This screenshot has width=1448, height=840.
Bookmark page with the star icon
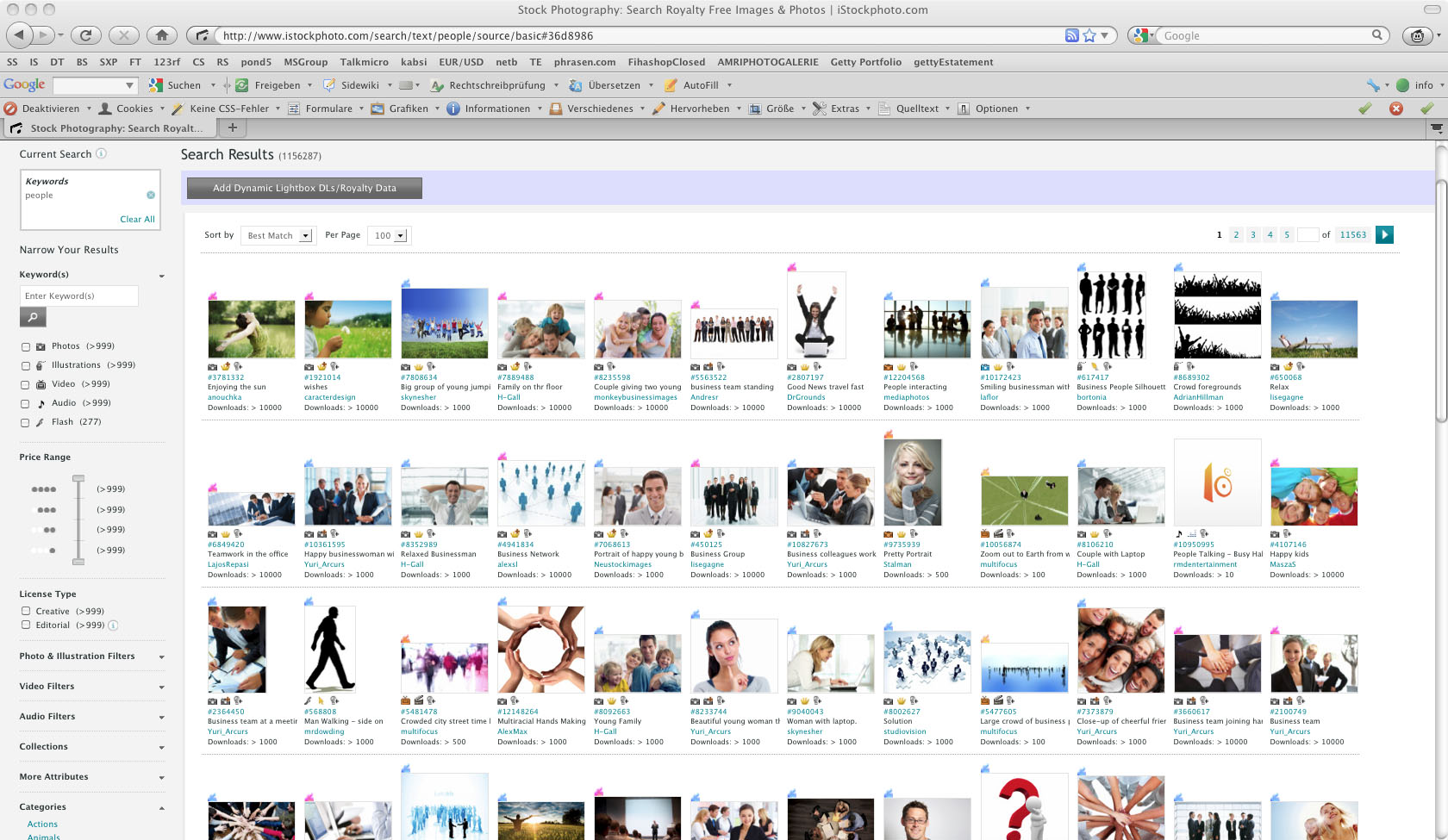click(x=1089, y=35)
